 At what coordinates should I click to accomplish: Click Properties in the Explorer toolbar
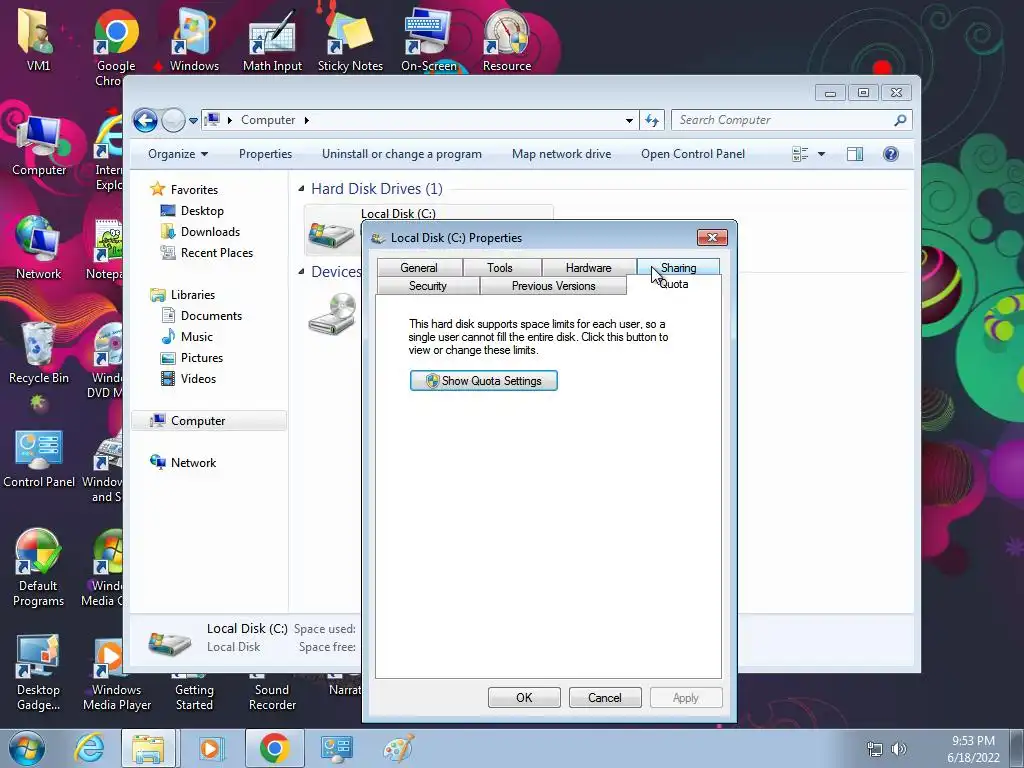pos(265,154)
